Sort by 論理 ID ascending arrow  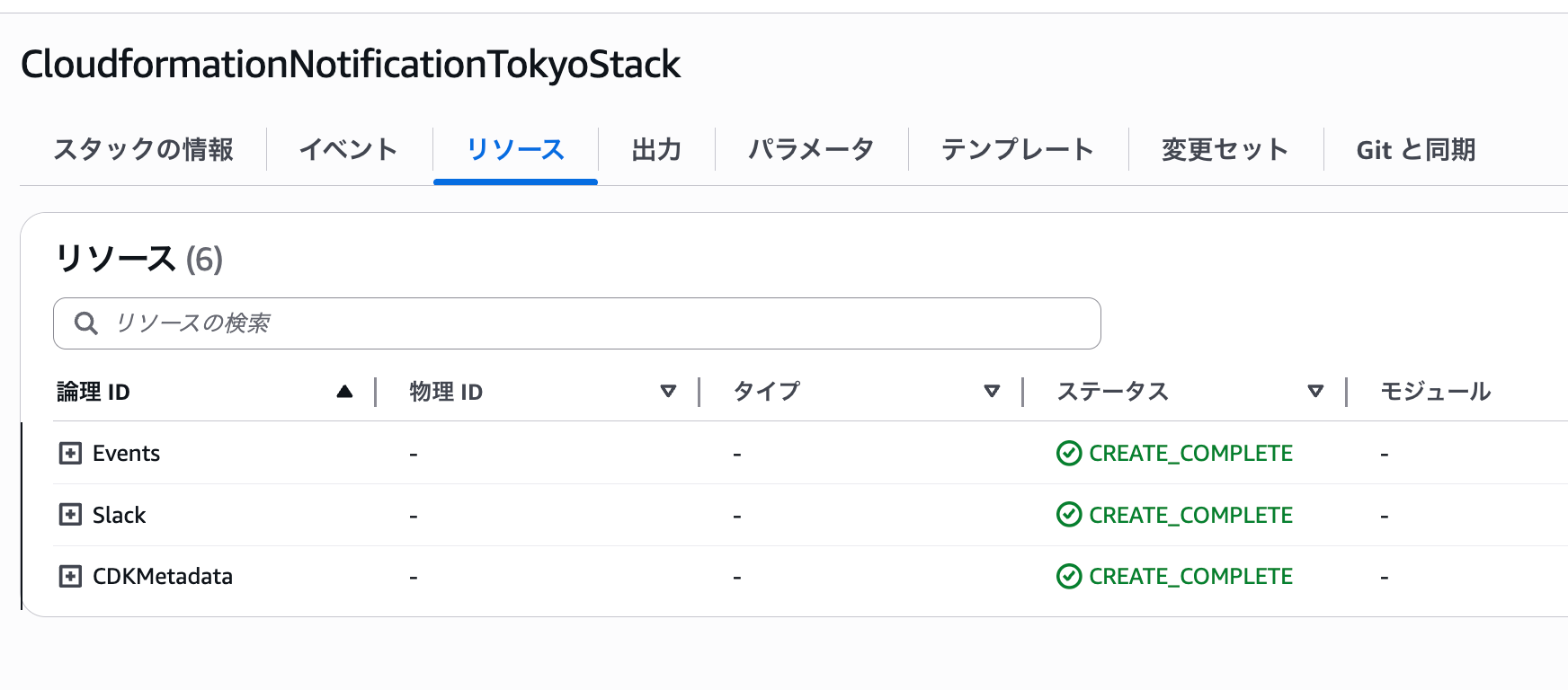coord(344,392)
